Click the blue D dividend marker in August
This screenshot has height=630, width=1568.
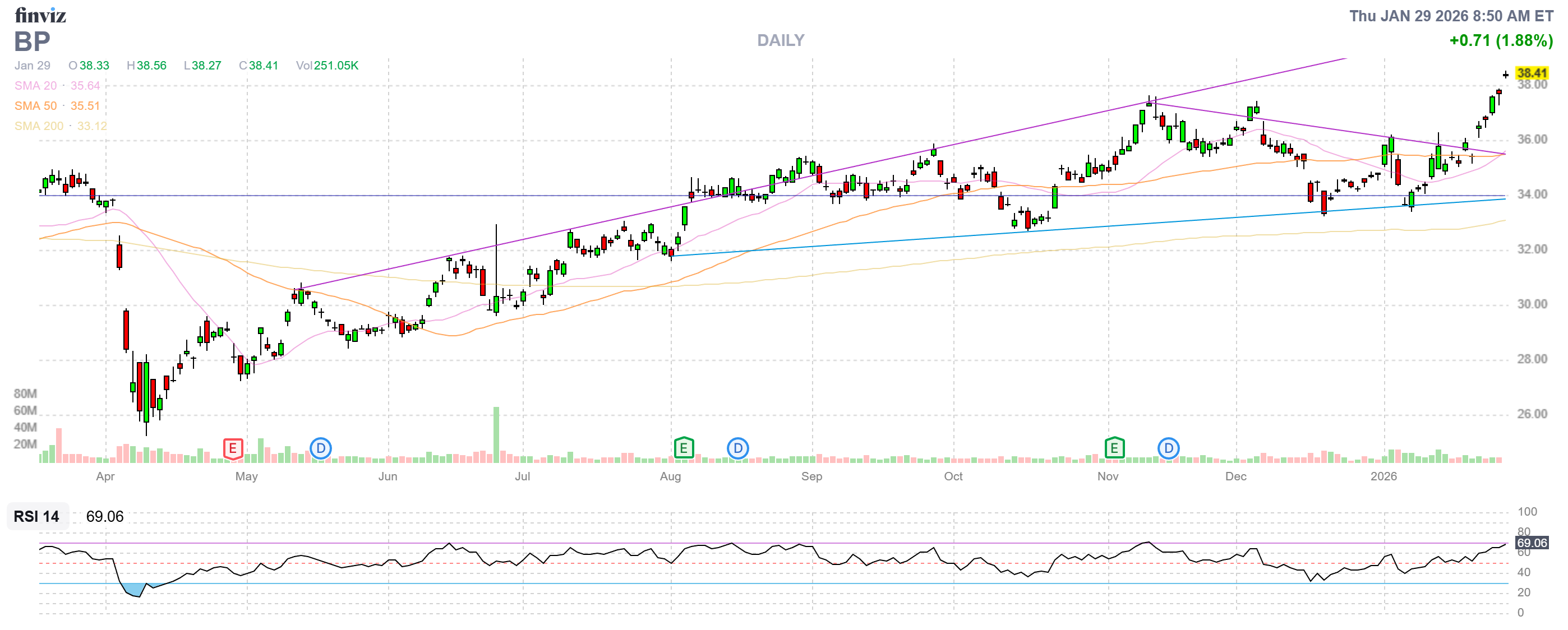738,449
